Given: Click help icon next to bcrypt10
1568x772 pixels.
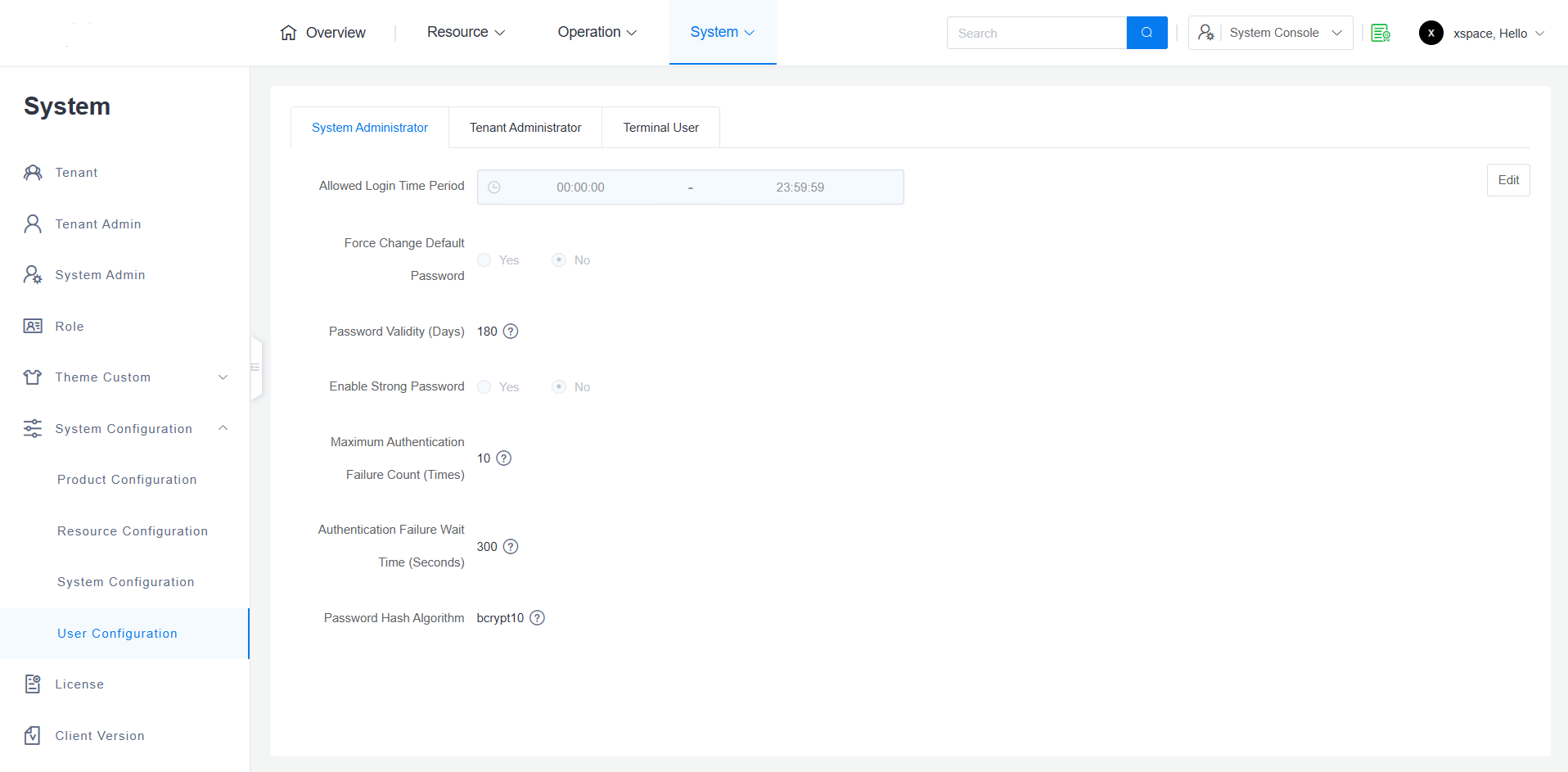Looking at the screenshot, I should click(537, 618).
